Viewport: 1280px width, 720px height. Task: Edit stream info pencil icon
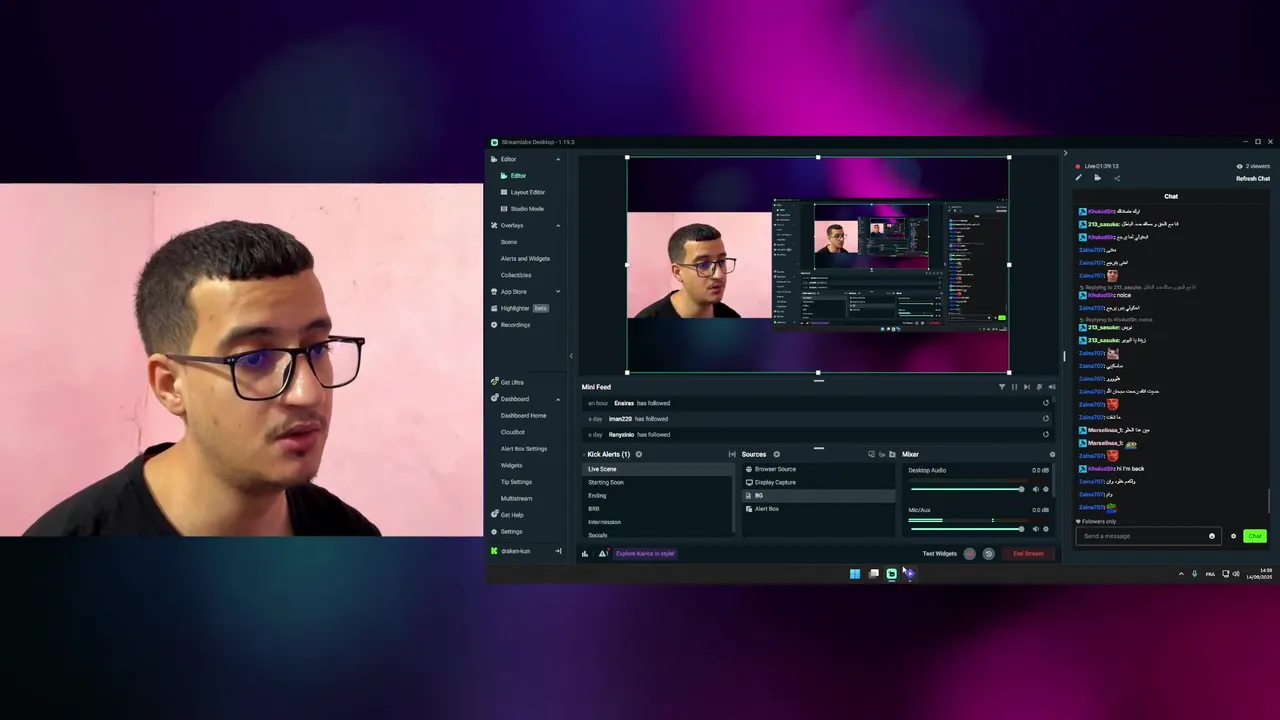coord(1078,178)
